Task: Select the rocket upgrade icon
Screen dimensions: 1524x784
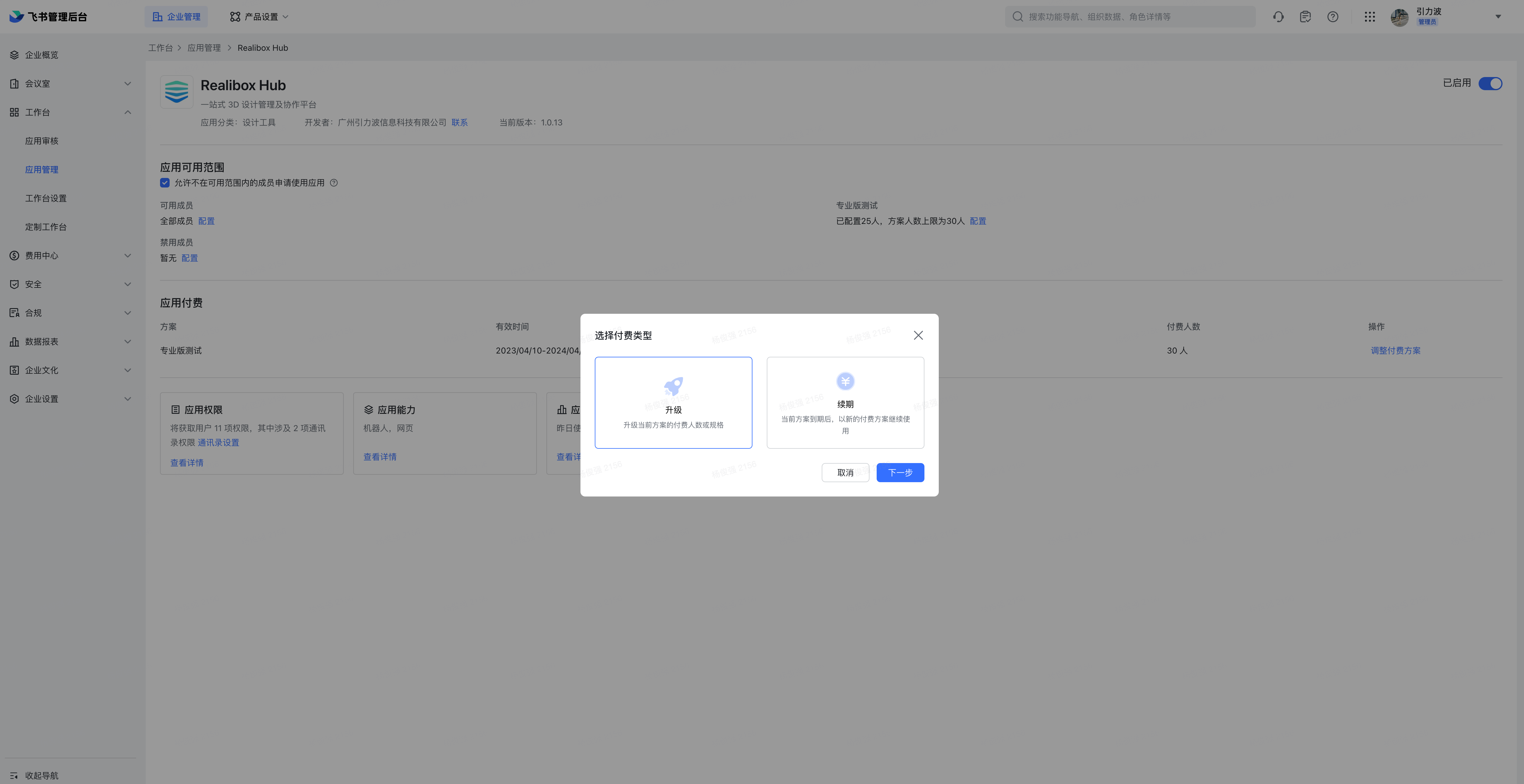Action: click(673, 386)
